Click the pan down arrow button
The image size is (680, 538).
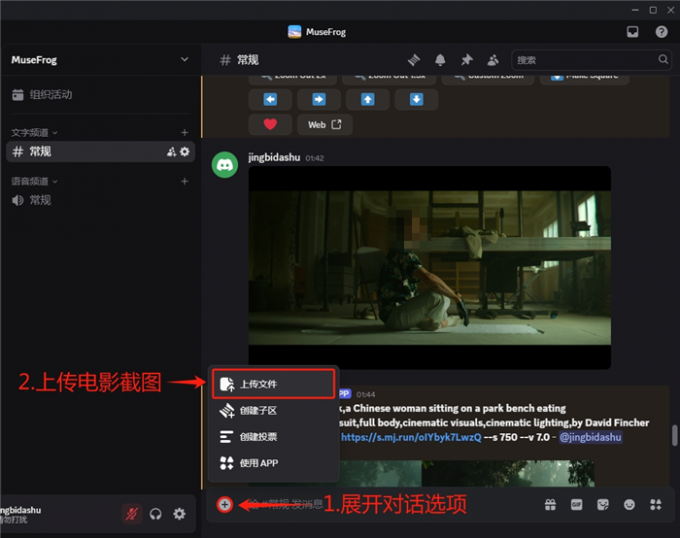pyautogui.click(x=416, y=100)
